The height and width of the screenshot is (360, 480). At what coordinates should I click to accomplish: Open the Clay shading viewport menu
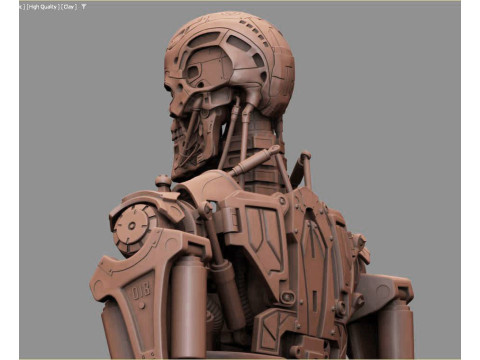pyautogui.click(x=69, y=7)
